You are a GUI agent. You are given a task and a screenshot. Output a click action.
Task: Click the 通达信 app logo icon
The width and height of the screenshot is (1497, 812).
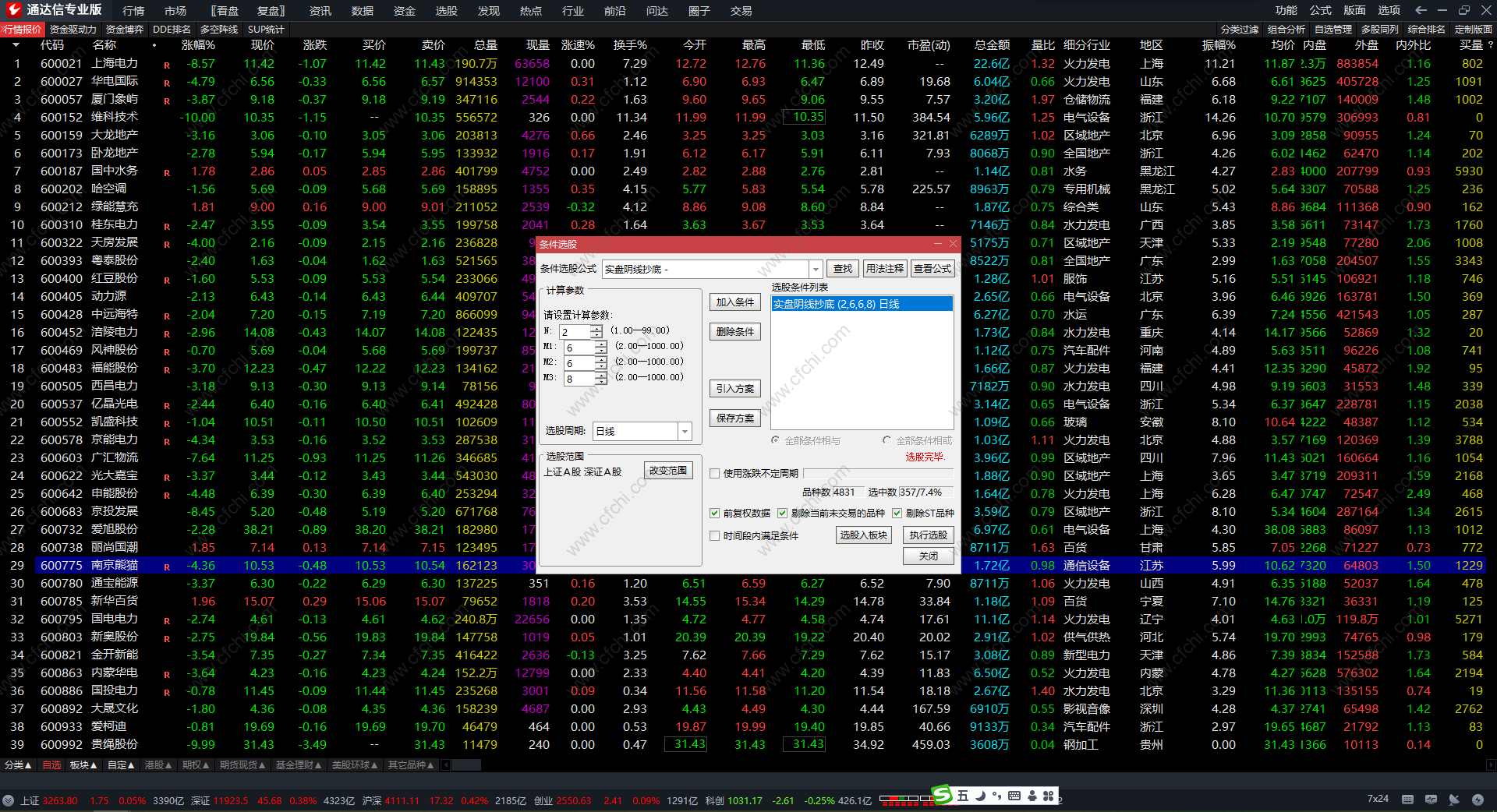pos(13,9)
